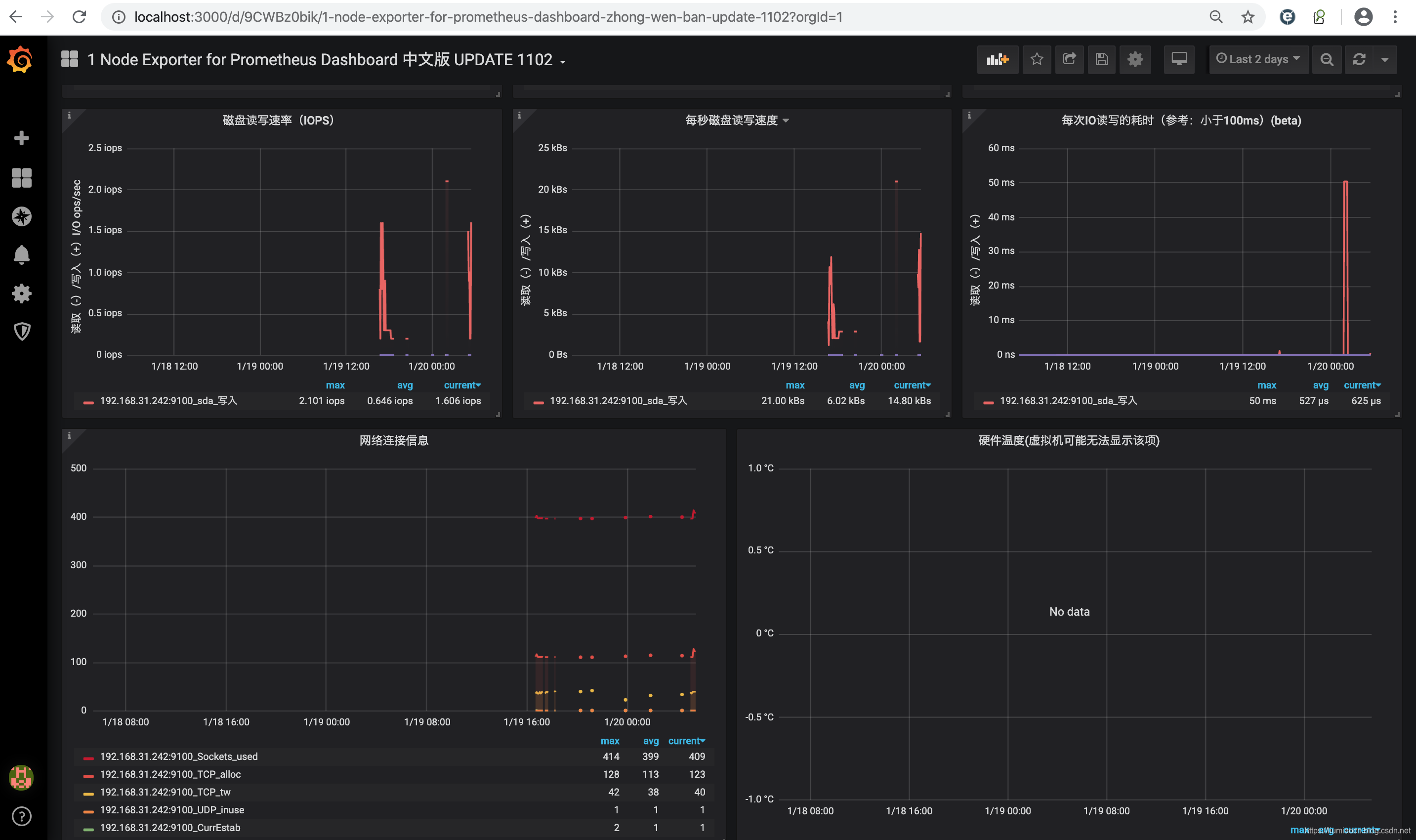Sort the 每秒磁盘读写速度 legend by max
This screenshot has width=1416, height=840.
(795, 385)
